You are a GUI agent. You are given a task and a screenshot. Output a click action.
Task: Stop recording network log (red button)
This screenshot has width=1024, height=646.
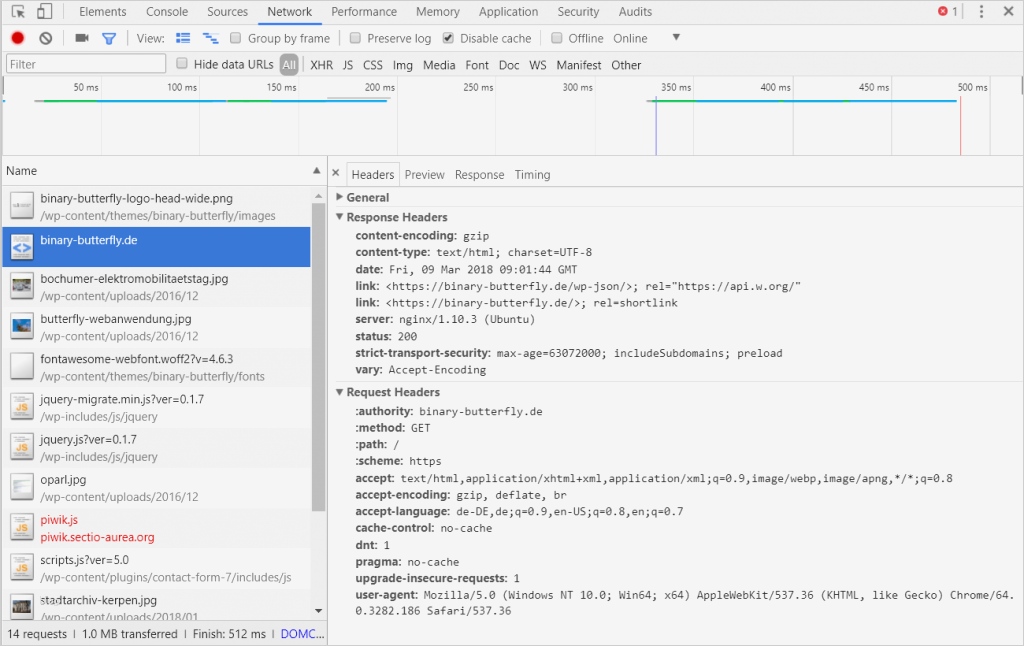coord(16,37)
